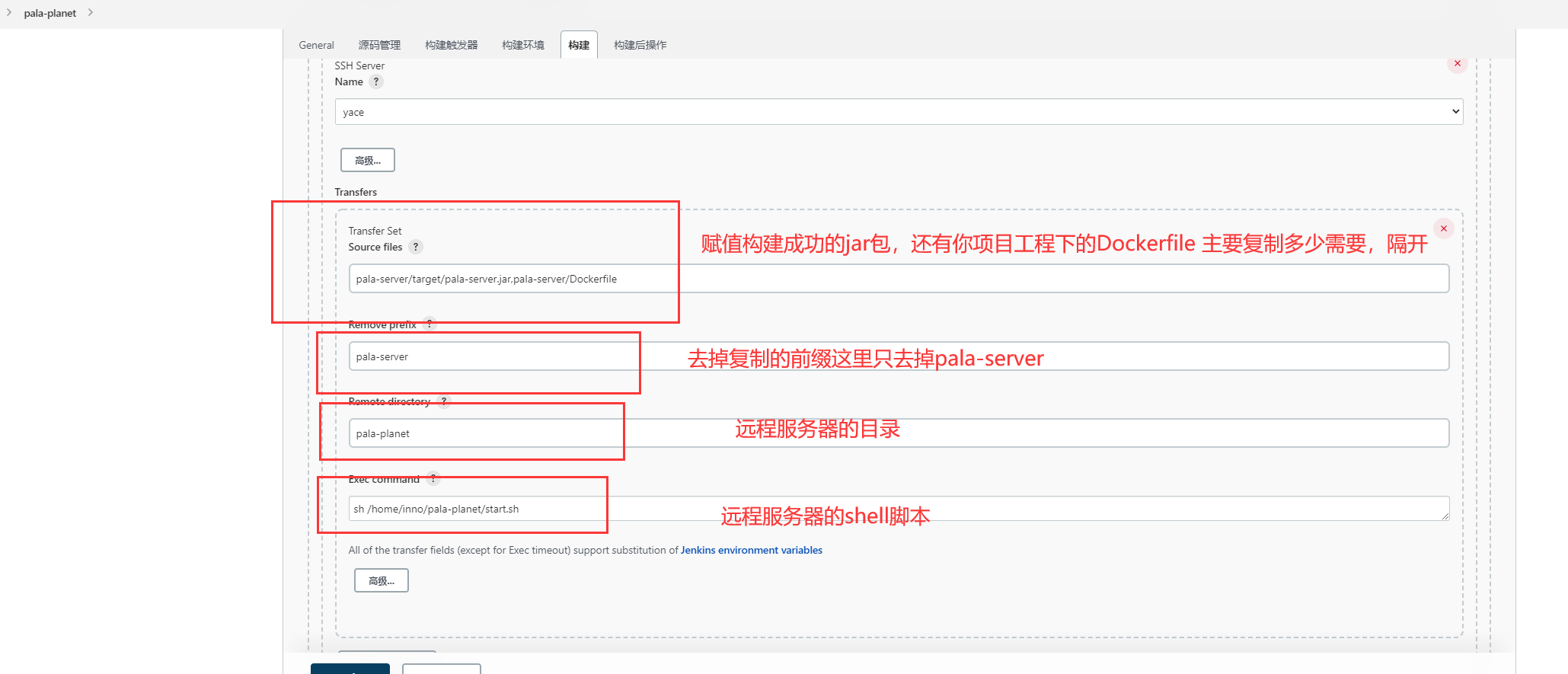Viewport: 1568px width, 674px height.
Task: Open help for Remove prefix
Action: click(430, 324)
